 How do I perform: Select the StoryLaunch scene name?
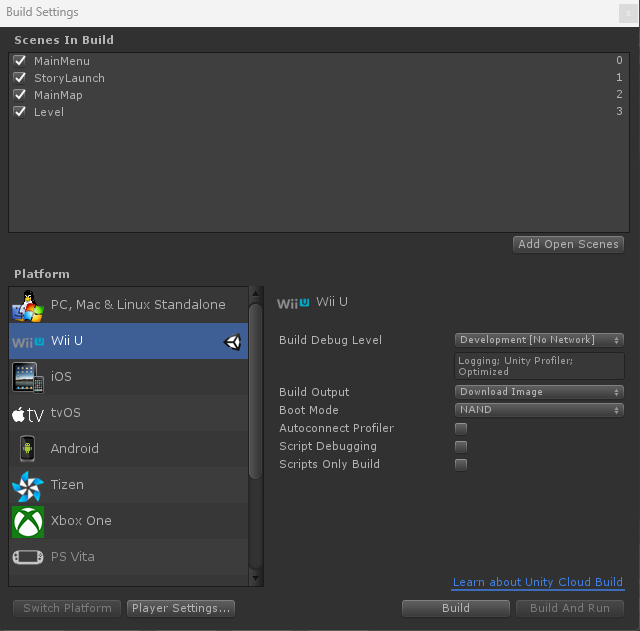(x=69, y=78)
